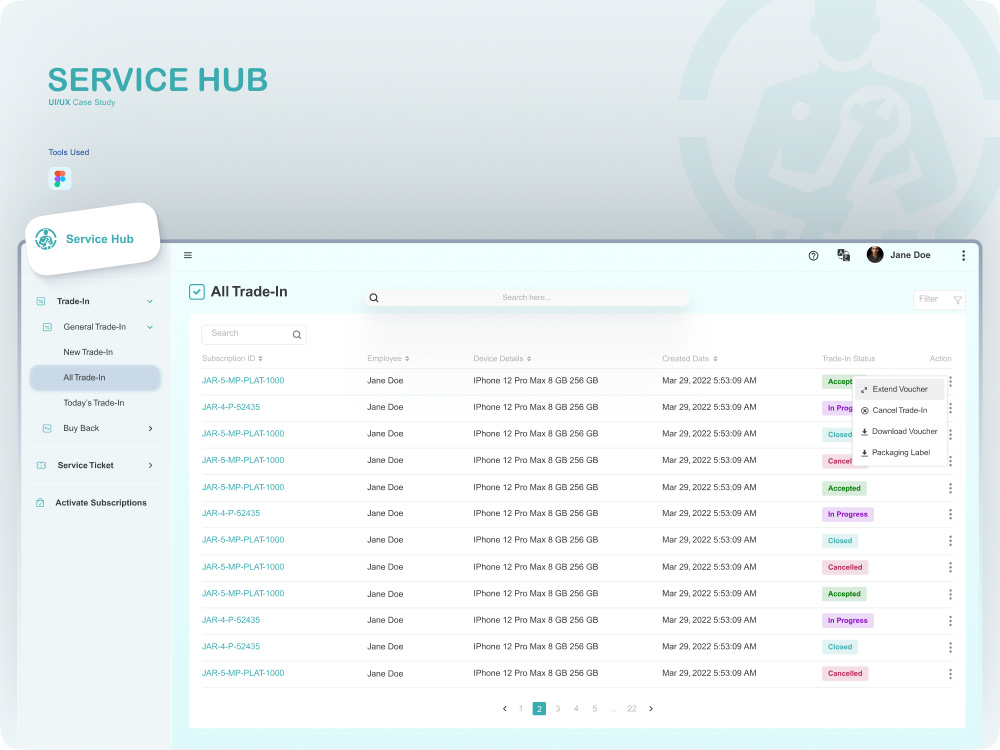Choose Download Voucher from the menu

[900, 431]
